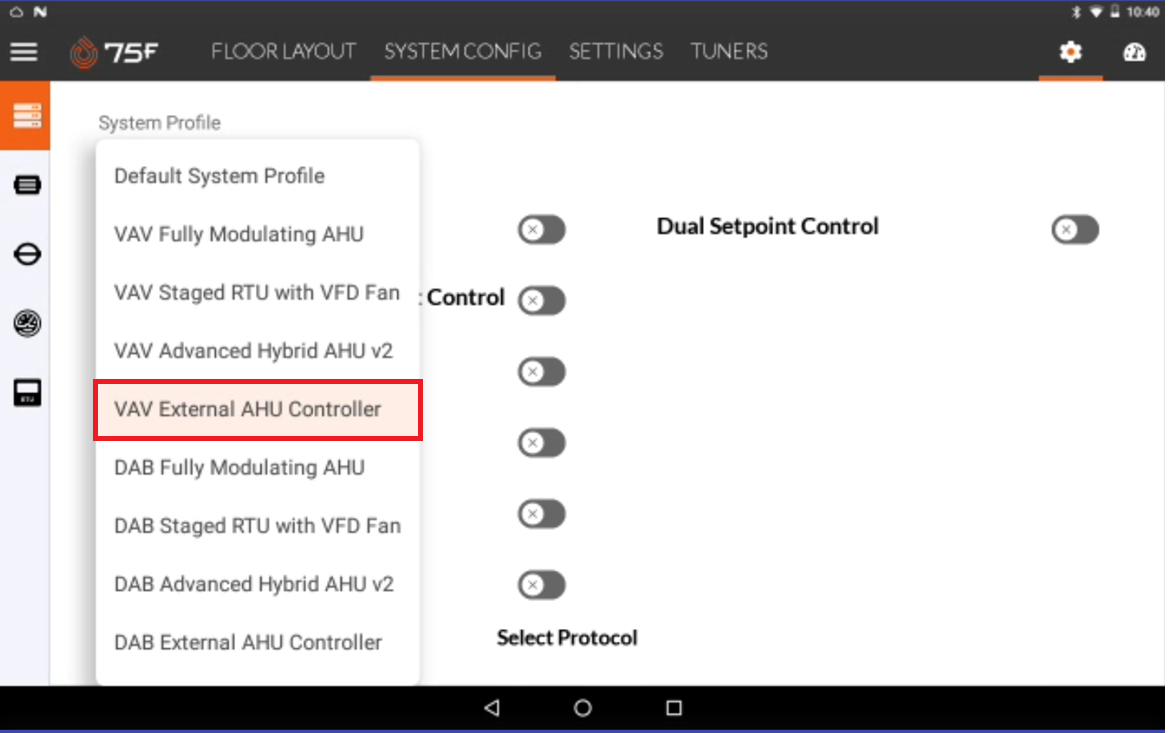Tap the Android back button
This screenshot has height=733, width=1169.
[x=492, y=708]
